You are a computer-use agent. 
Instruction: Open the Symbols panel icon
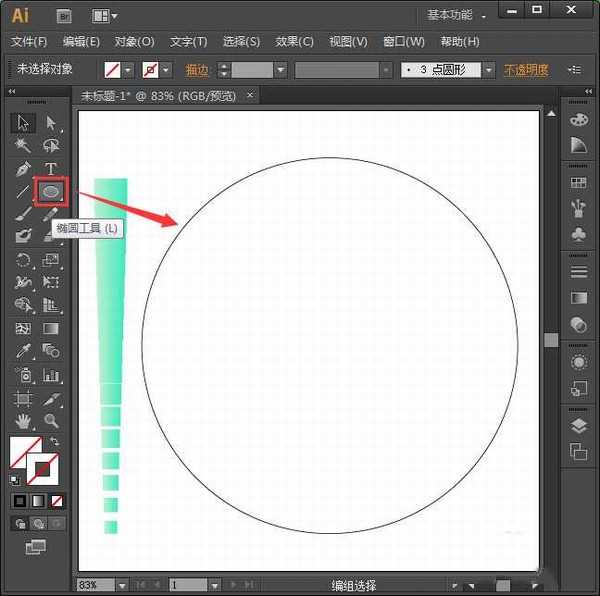coord(578,233)
